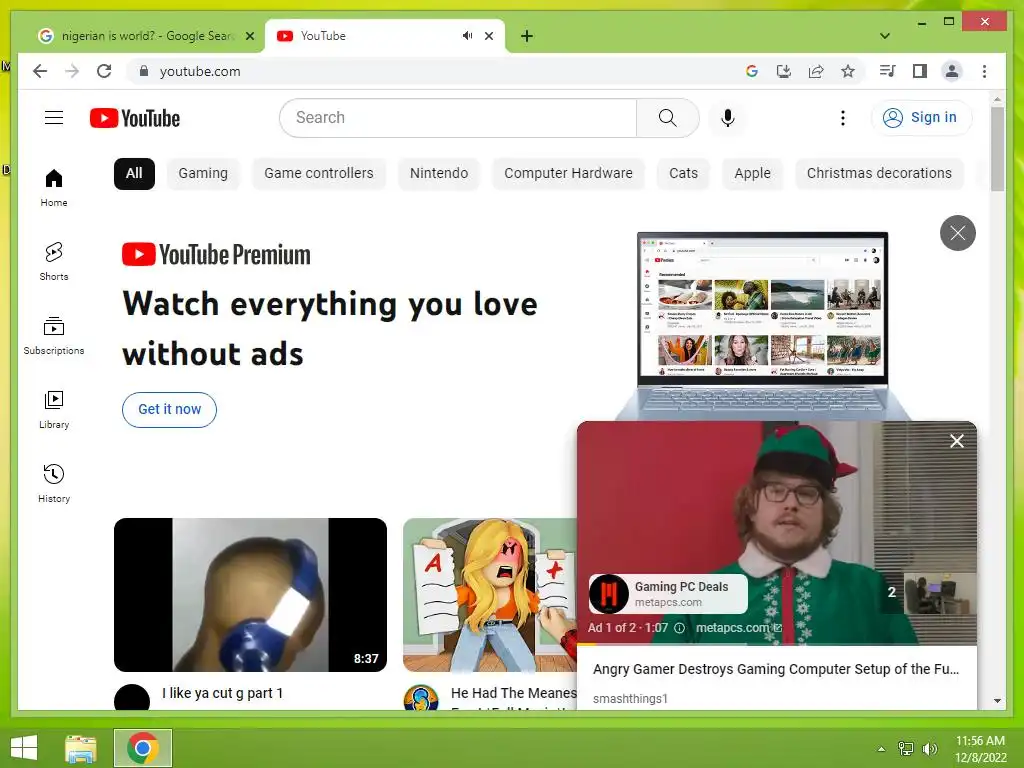View site information lock icon

[x=144, y=71]
